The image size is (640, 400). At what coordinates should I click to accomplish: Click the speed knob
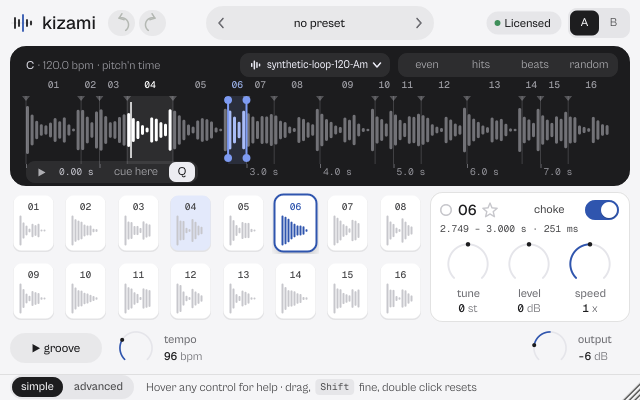pyautogui.click(x=590, y=263)
